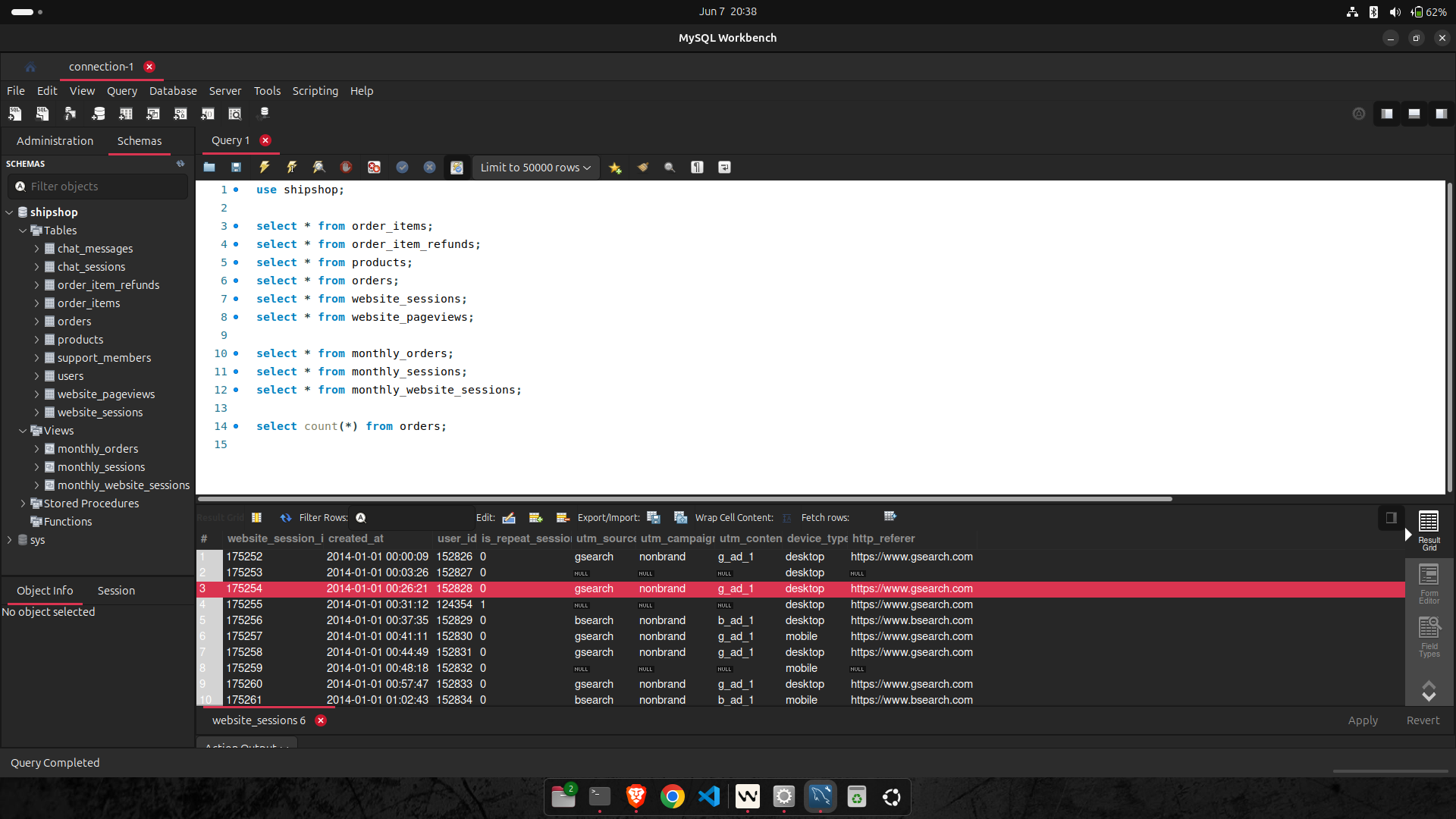The height and width of the screenshot is (819, 1456).
Task: Open Field Types panel
Action: (1429, 637)
